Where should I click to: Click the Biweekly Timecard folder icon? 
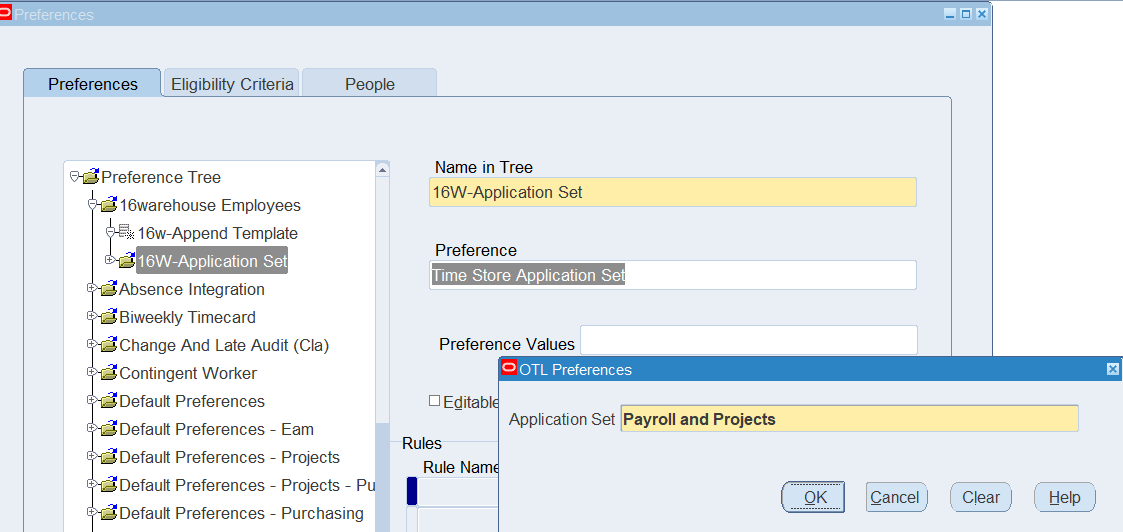(x=108, y=318)
